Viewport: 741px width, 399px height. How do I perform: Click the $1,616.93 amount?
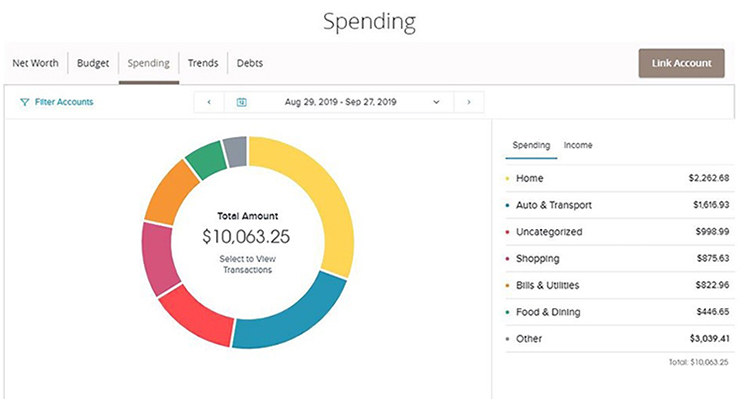pos(711,205)
